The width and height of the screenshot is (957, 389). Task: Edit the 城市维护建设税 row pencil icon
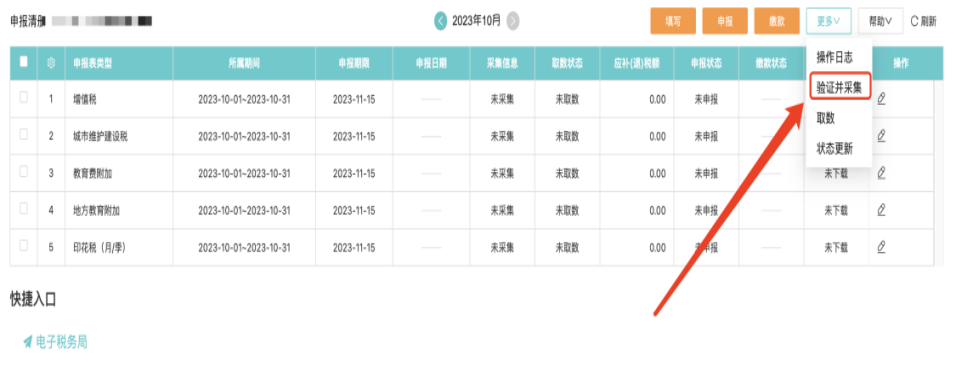(881, 136)
